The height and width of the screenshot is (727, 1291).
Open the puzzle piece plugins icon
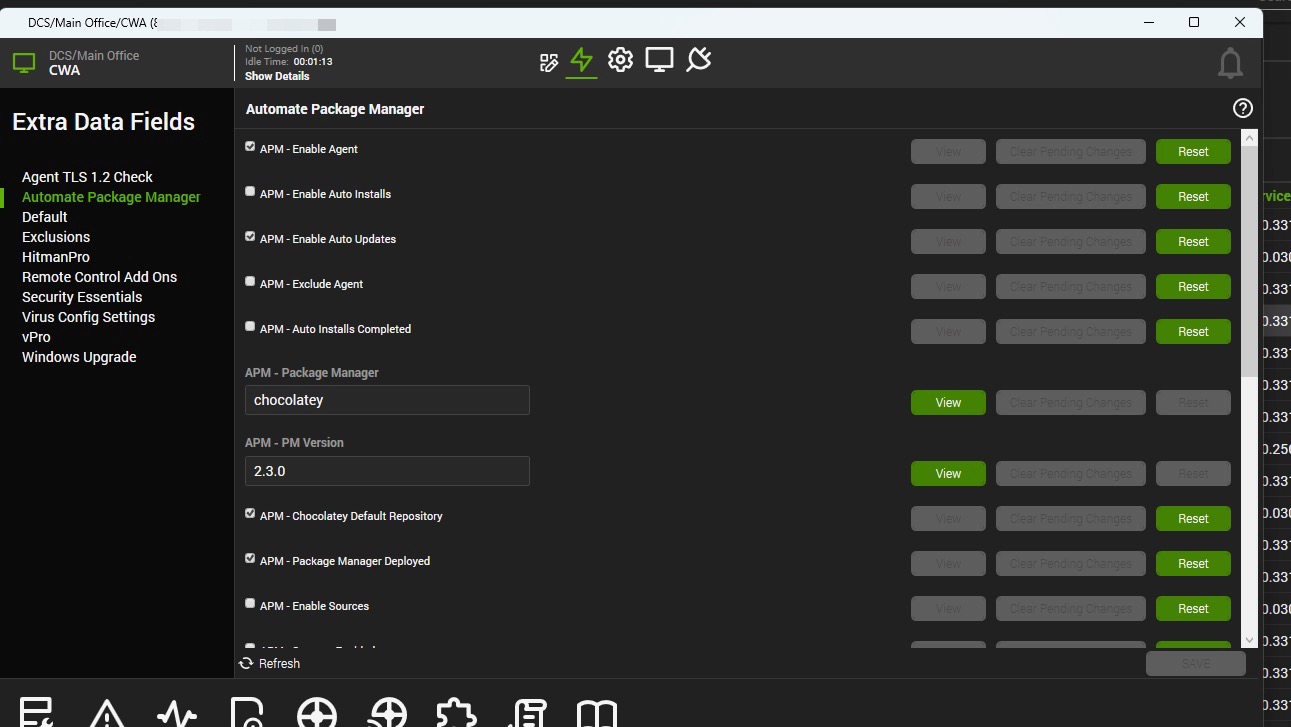457,713
